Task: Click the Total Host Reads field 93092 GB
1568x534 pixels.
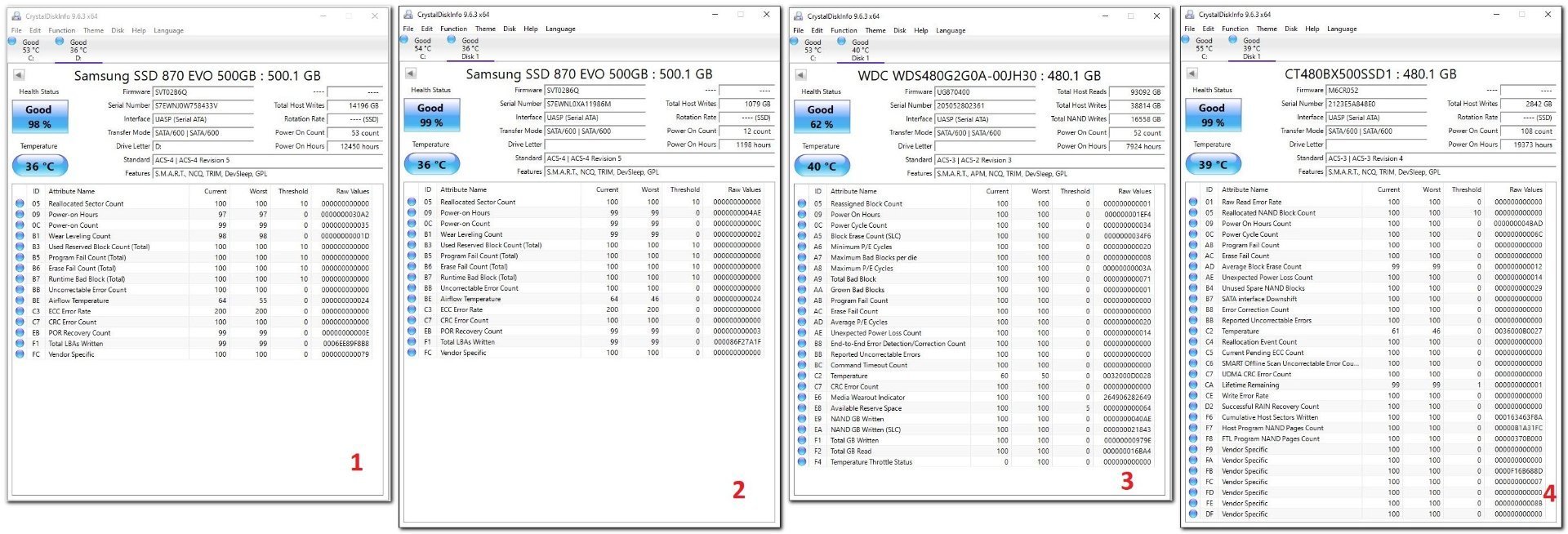Action: click(x=1137, y=92)
